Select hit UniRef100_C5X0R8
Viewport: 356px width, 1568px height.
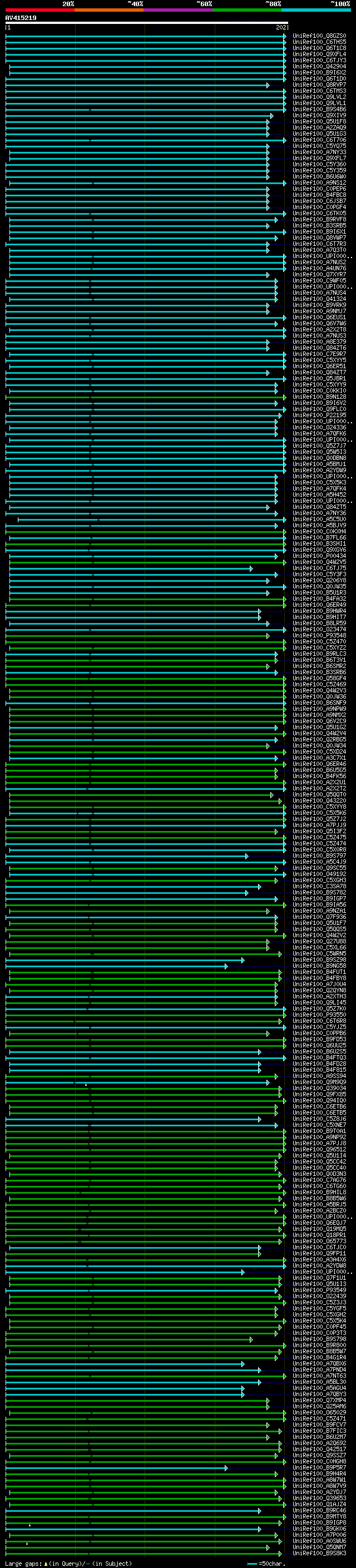(319, 850)
